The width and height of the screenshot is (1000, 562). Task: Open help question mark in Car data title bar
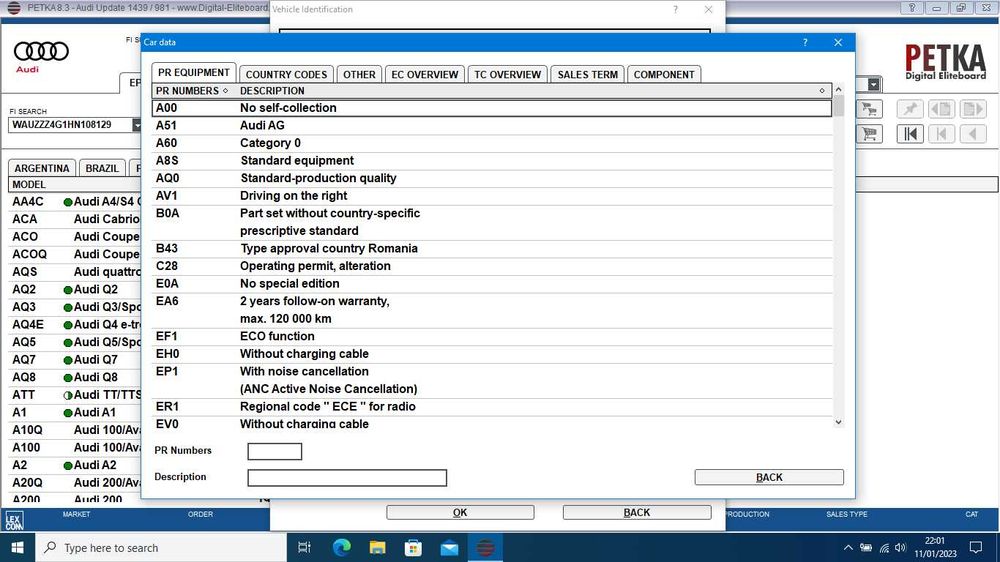[x=805, y=42]
